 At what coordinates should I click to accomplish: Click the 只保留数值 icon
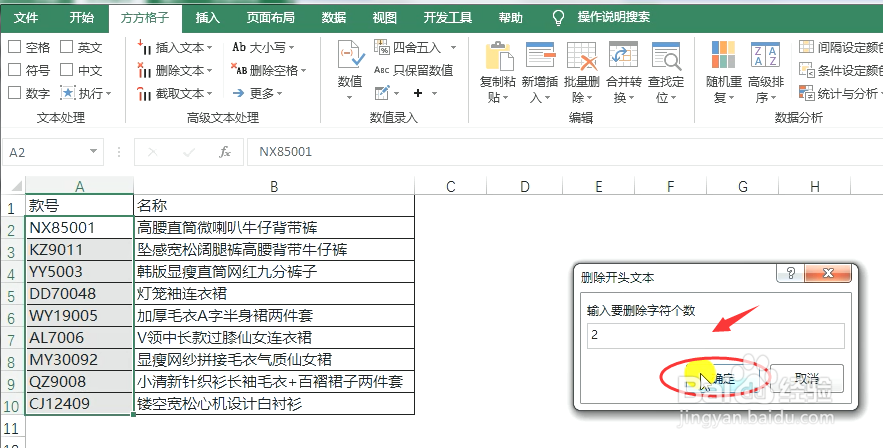[x=382, y=70]
